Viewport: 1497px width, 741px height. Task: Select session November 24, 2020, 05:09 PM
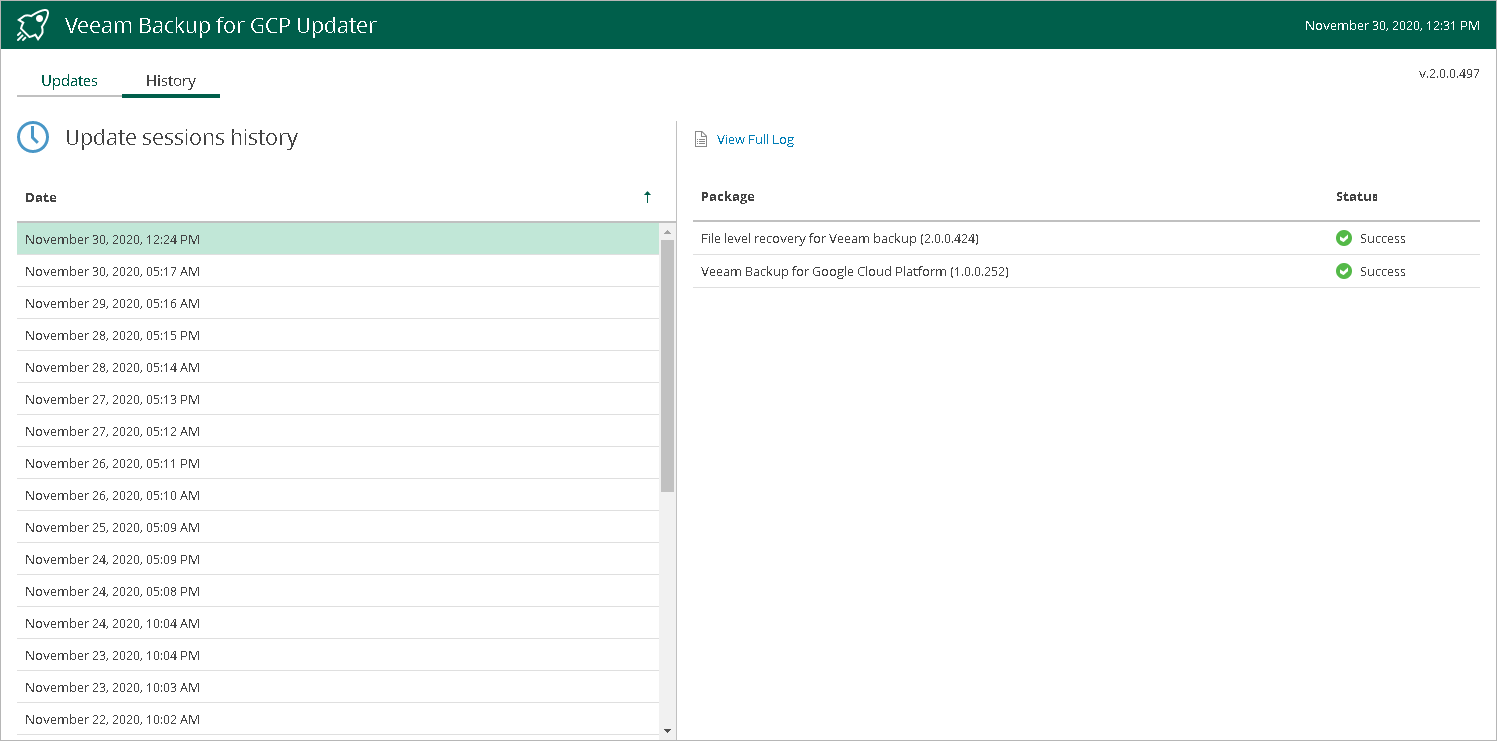338,559
